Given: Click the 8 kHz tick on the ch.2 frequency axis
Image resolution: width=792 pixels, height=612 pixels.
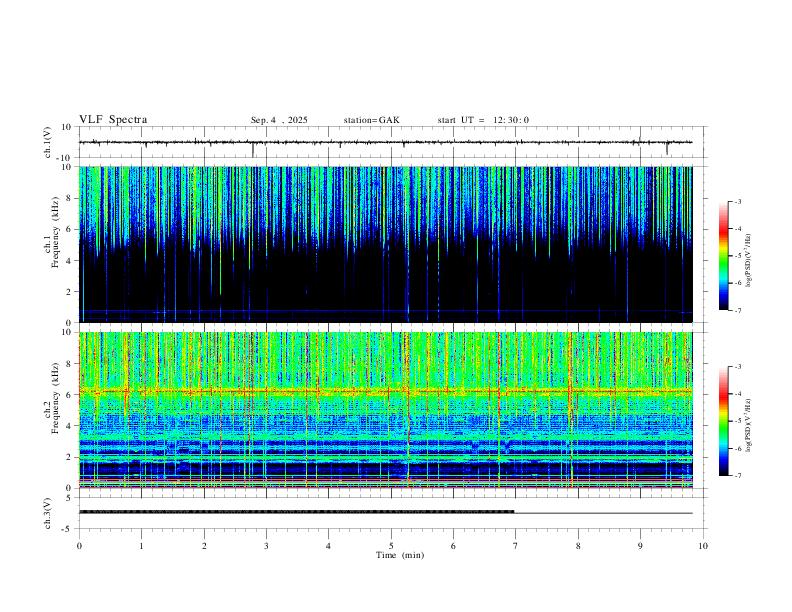Looking at the screenshot, I should (x=69, y=364).
